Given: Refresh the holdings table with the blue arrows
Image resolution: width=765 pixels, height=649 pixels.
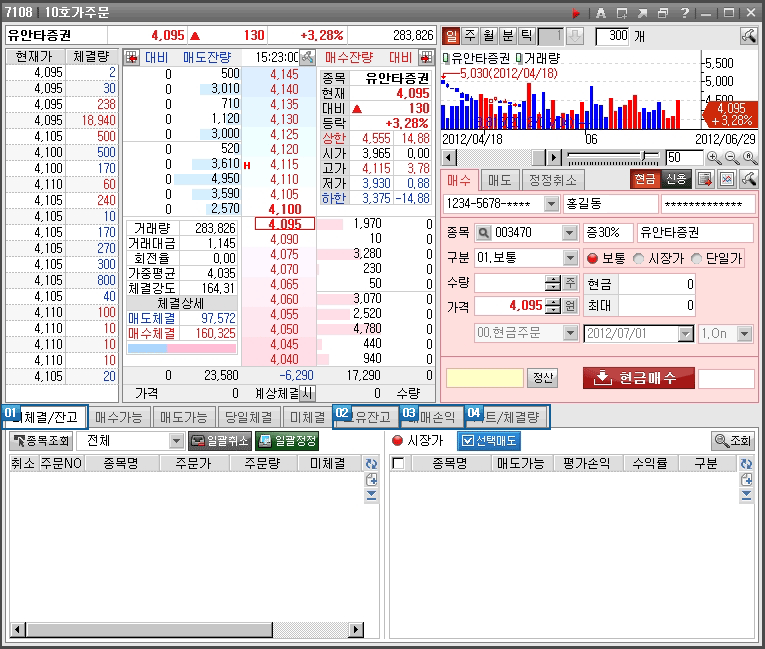Looking at the screenshot, I should pyautogui.click(x=746, y=464).
